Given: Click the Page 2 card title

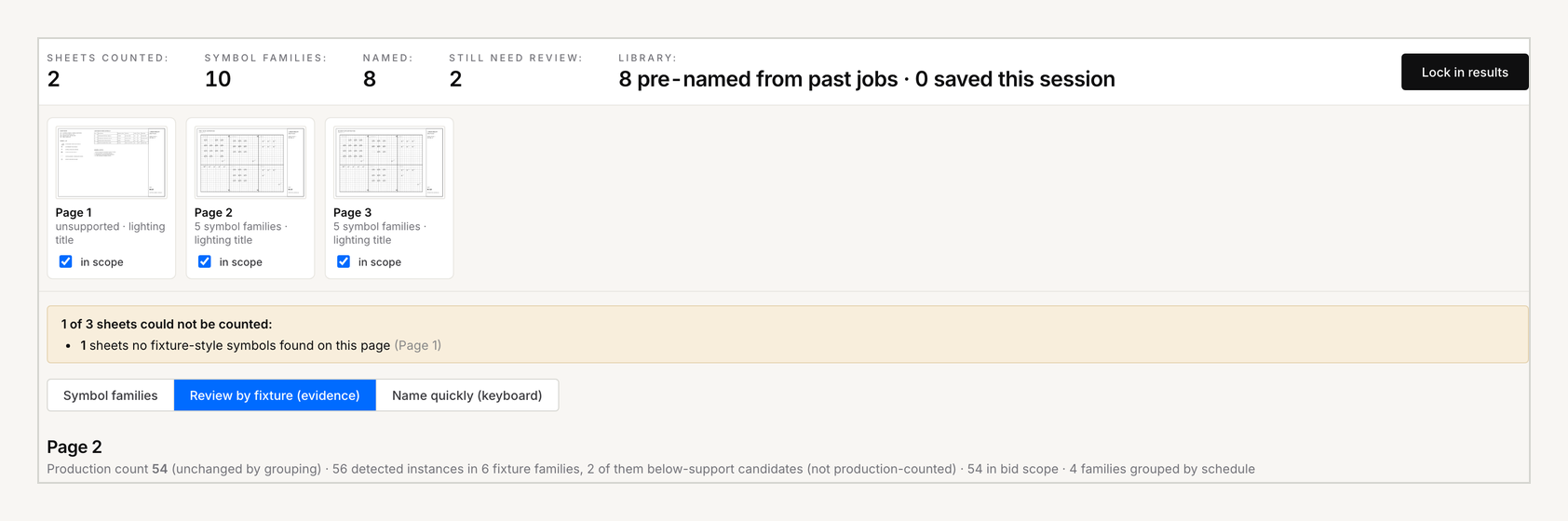Looking at the screenshot, I should point(213,212).
